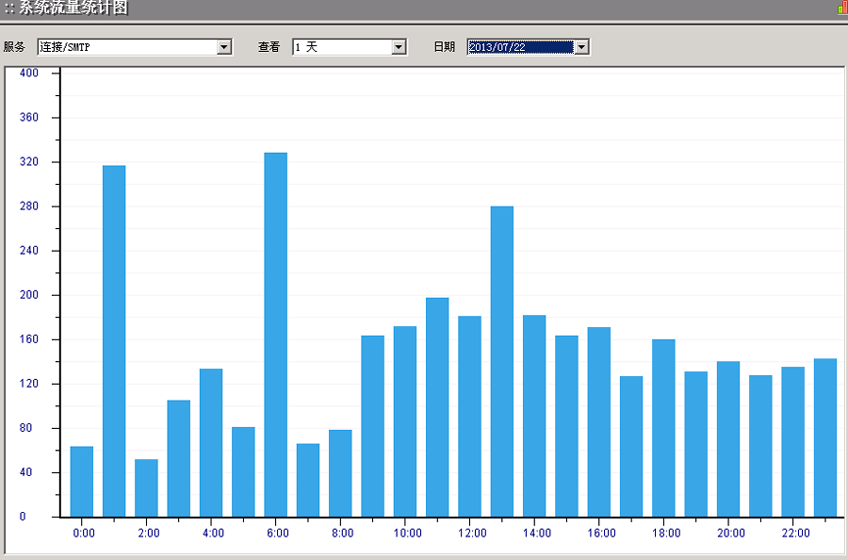Click the 13:00 bar reaching 280
The image size is (848, 560).
502,361
